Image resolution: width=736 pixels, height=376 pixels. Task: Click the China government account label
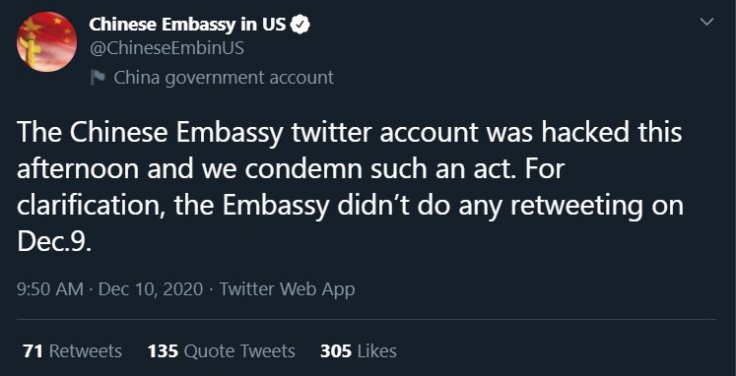point(223,78)
